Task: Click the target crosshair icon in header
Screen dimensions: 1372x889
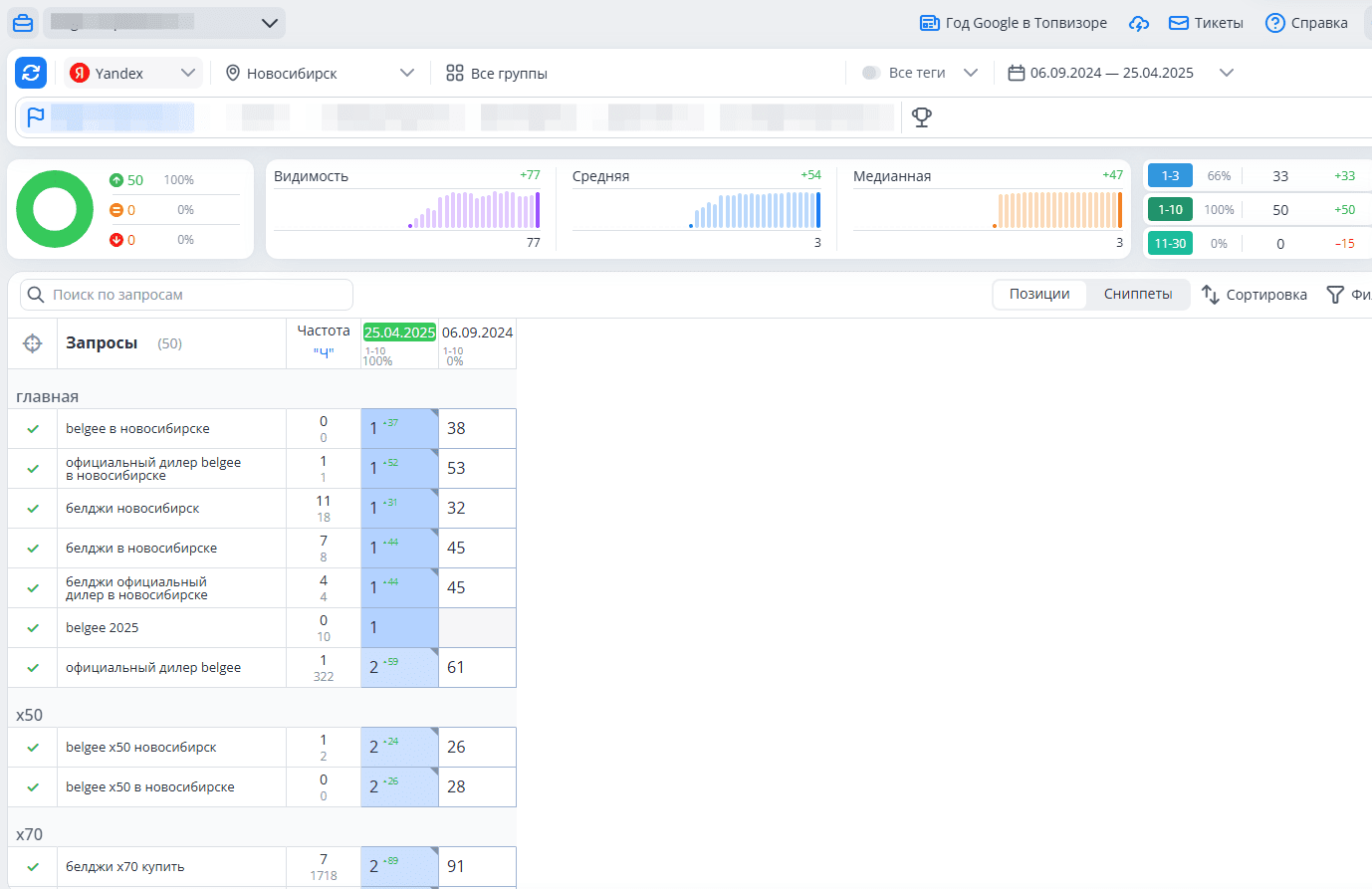Action: (33, 343)
